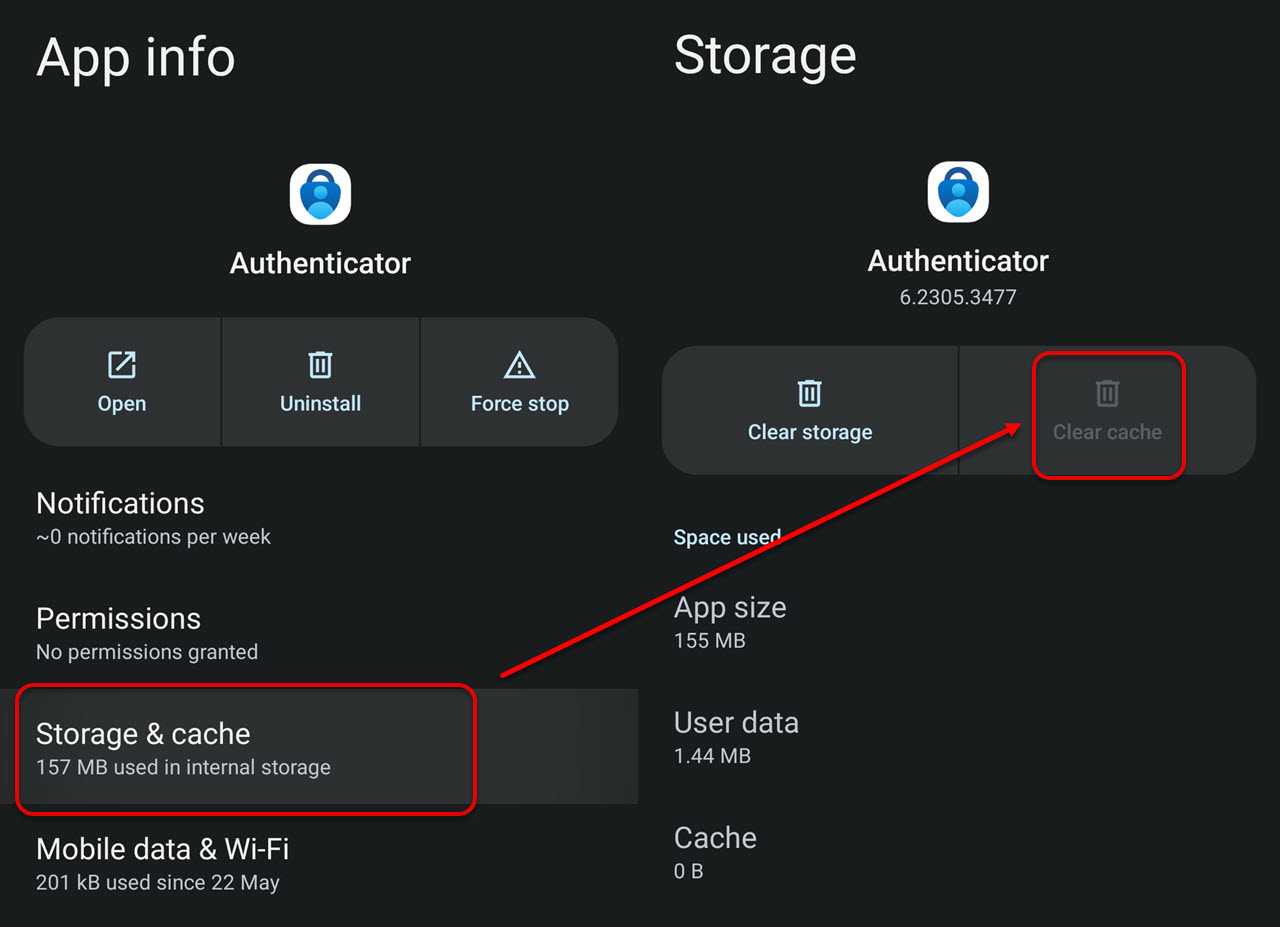The image size is (1280, 927).
Task: Tap the Clear cache trash icon
Action: click(x=1107, y=394)
